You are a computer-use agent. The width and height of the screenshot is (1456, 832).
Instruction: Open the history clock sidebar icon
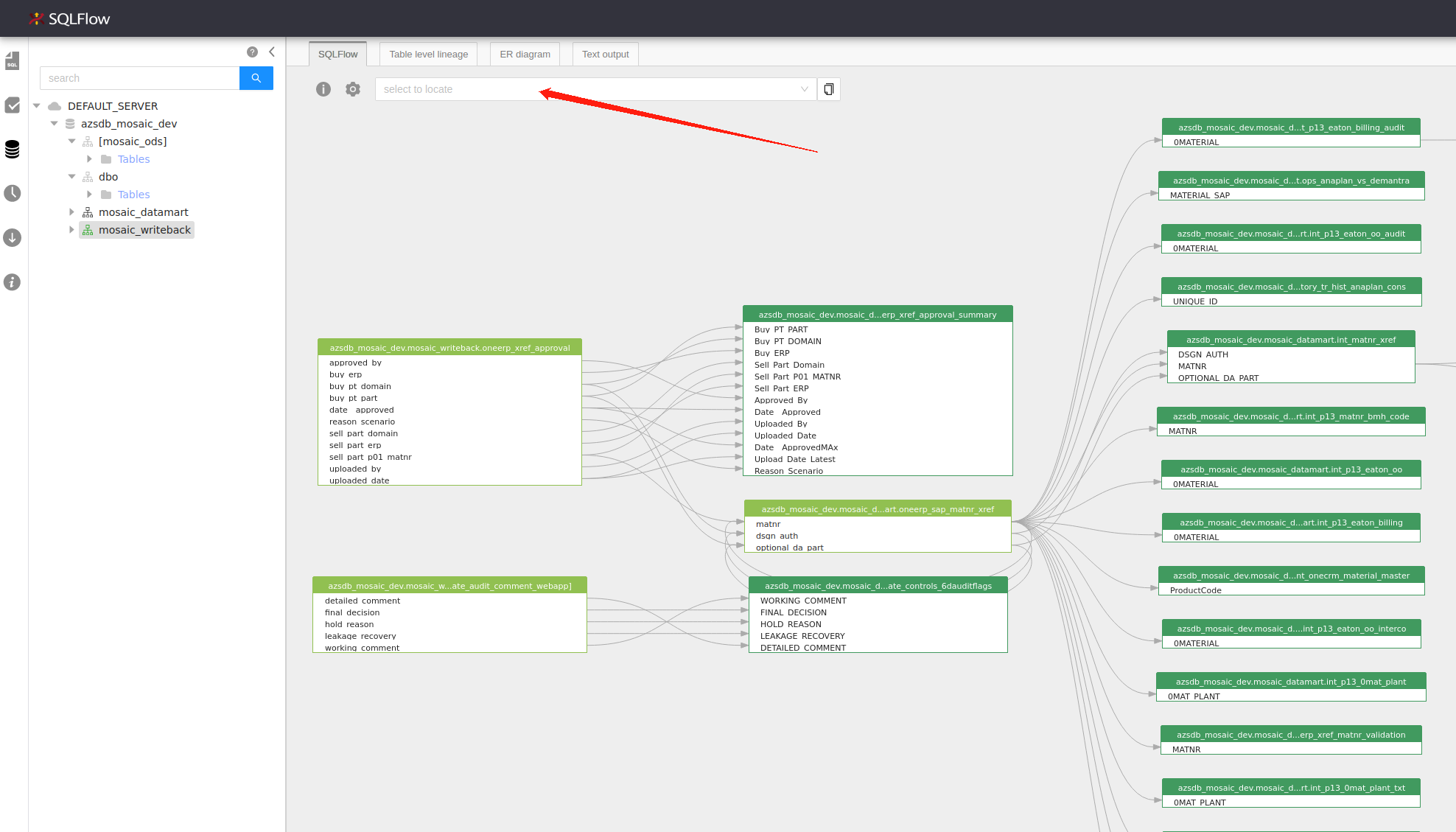tap(12, 193)
